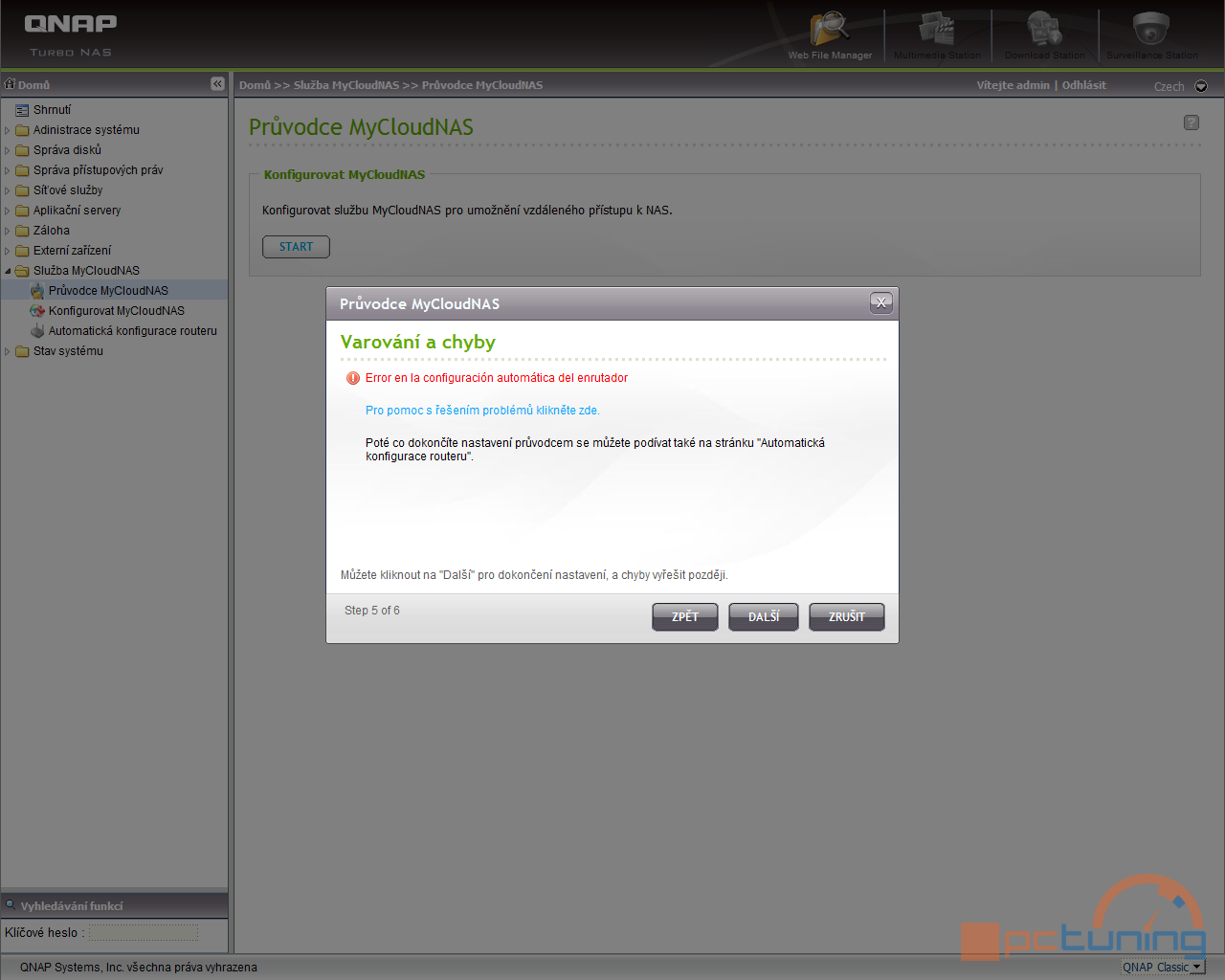Select Správa disků tree item
The image size is (1225, 980).
(x=67, y=150)
